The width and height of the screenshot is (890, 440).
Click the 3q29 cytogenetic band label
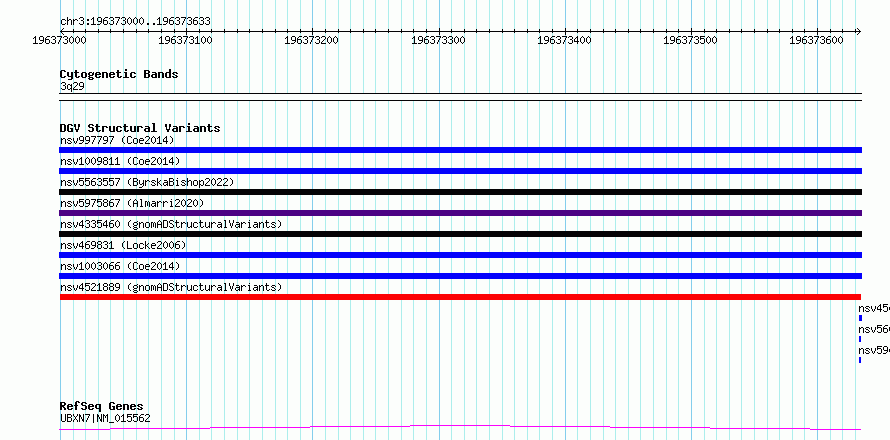(x=72, y=87)
